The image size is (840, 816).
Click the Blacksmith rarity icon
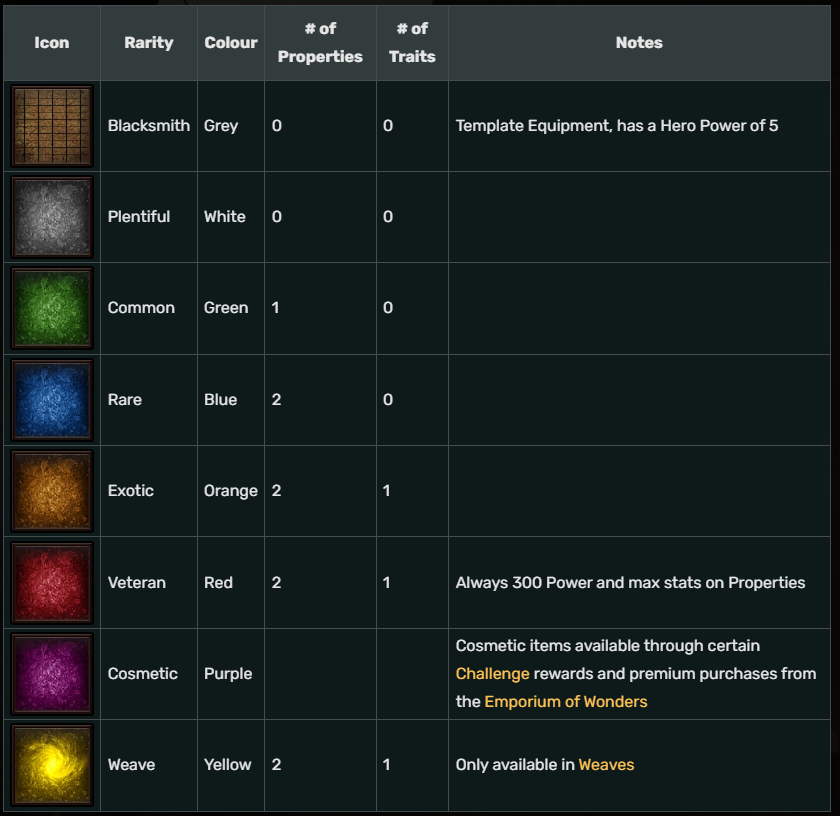pos(52,126)
